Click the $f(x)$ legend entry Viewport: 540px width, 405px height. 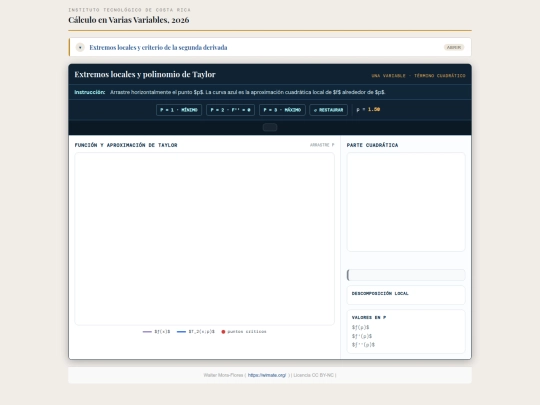coord(156,332)
